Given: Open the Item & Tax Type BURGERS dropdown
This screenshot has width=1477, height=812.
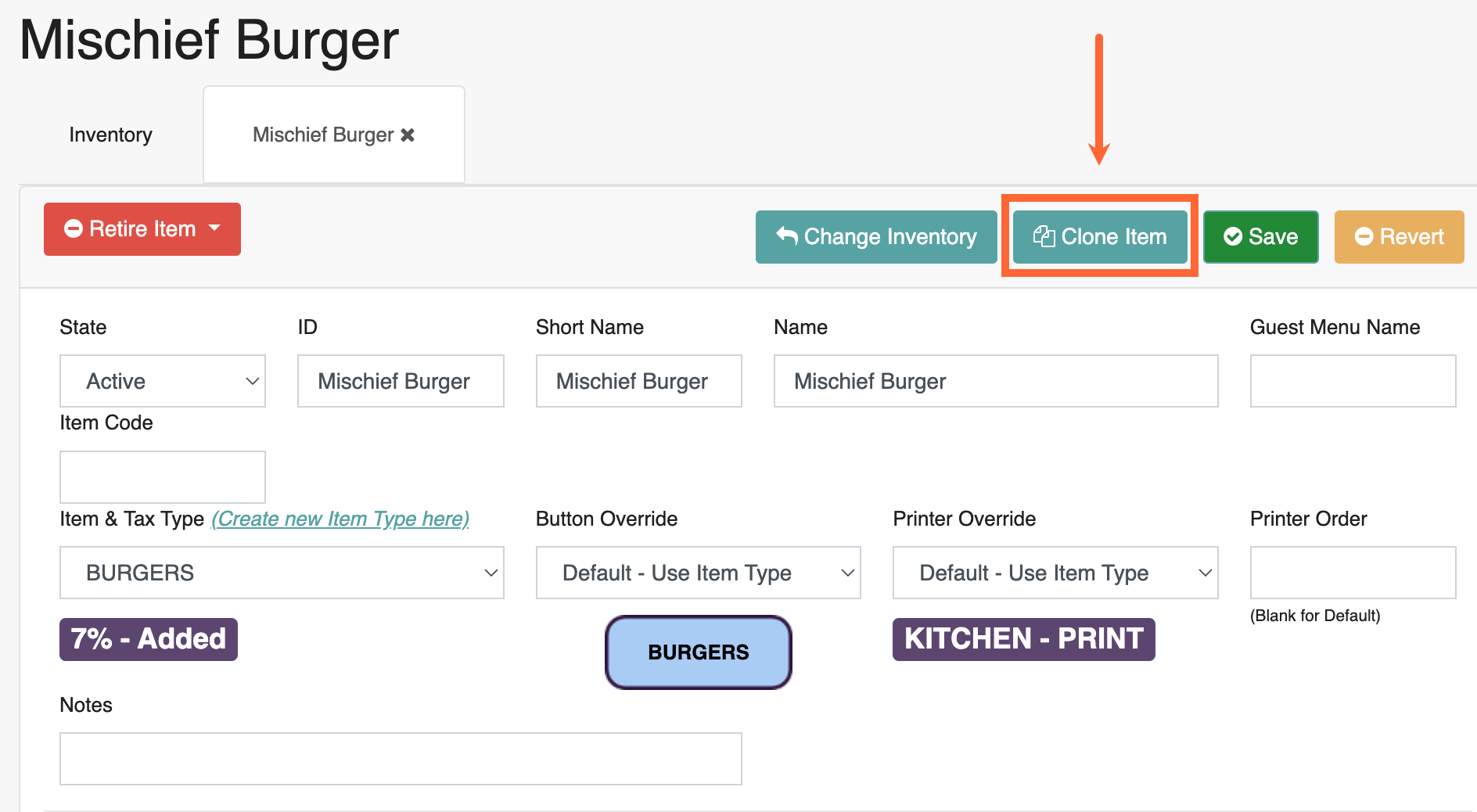Looking at the screenshot, I should (x=282, y=573).
